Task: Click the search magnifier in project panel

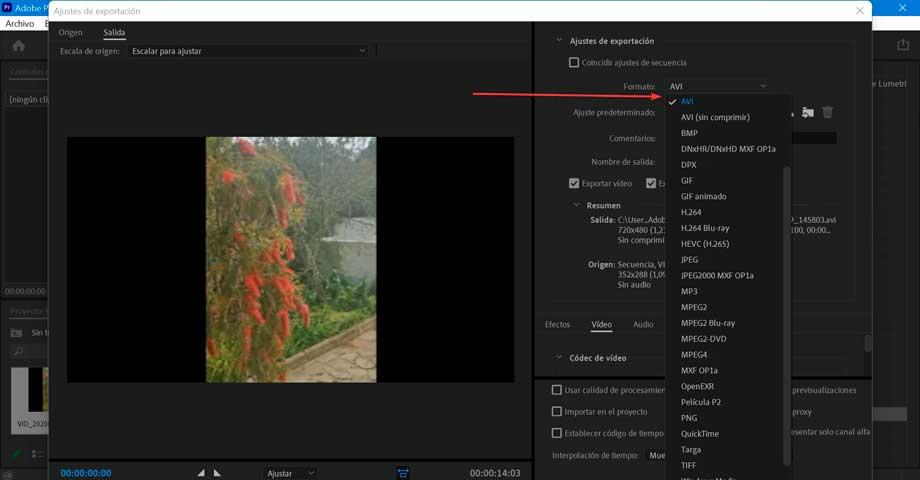Action: click(18, 351)
